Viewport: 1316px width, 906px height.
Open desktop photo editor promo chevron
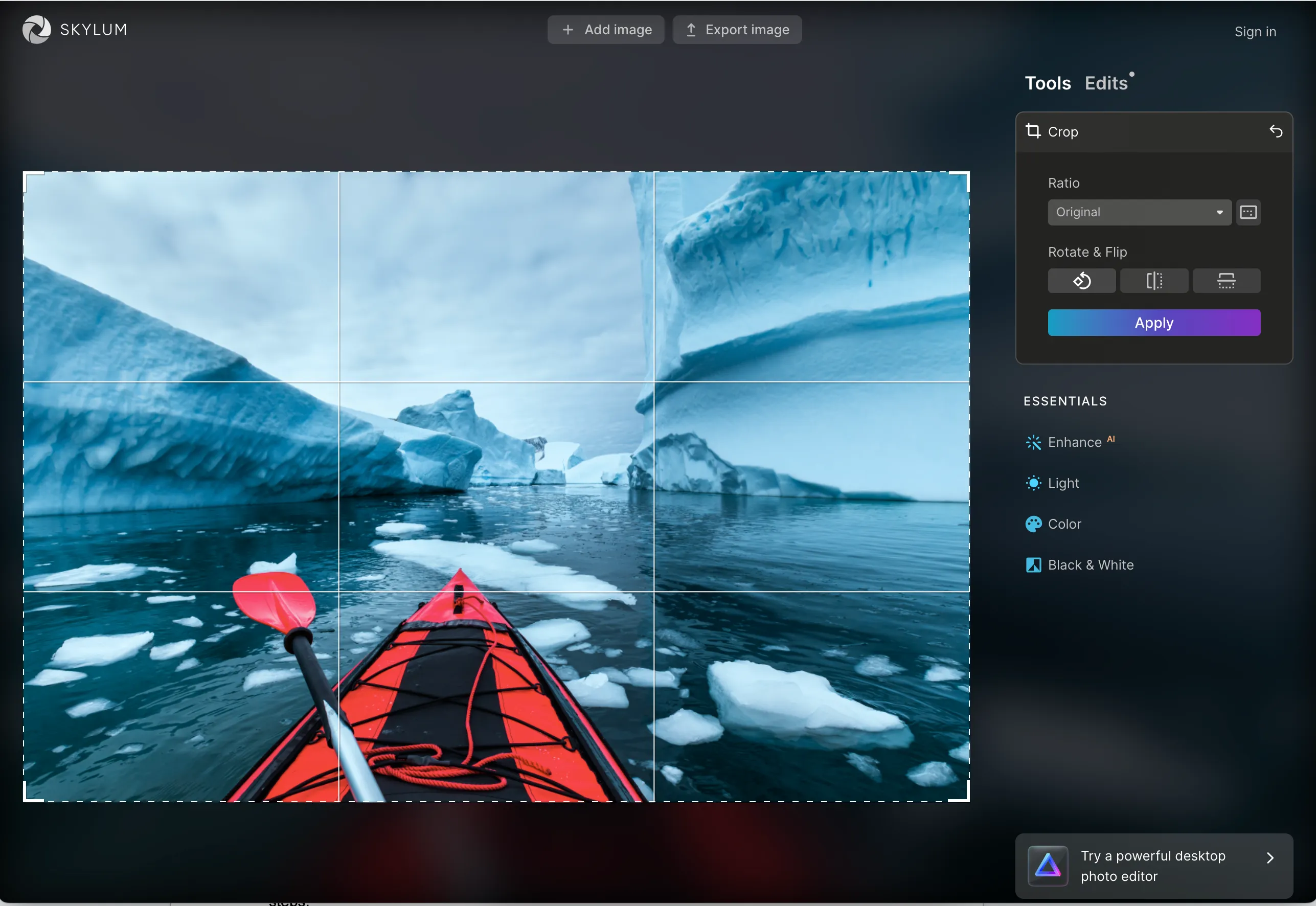[x=1270, y=858]
